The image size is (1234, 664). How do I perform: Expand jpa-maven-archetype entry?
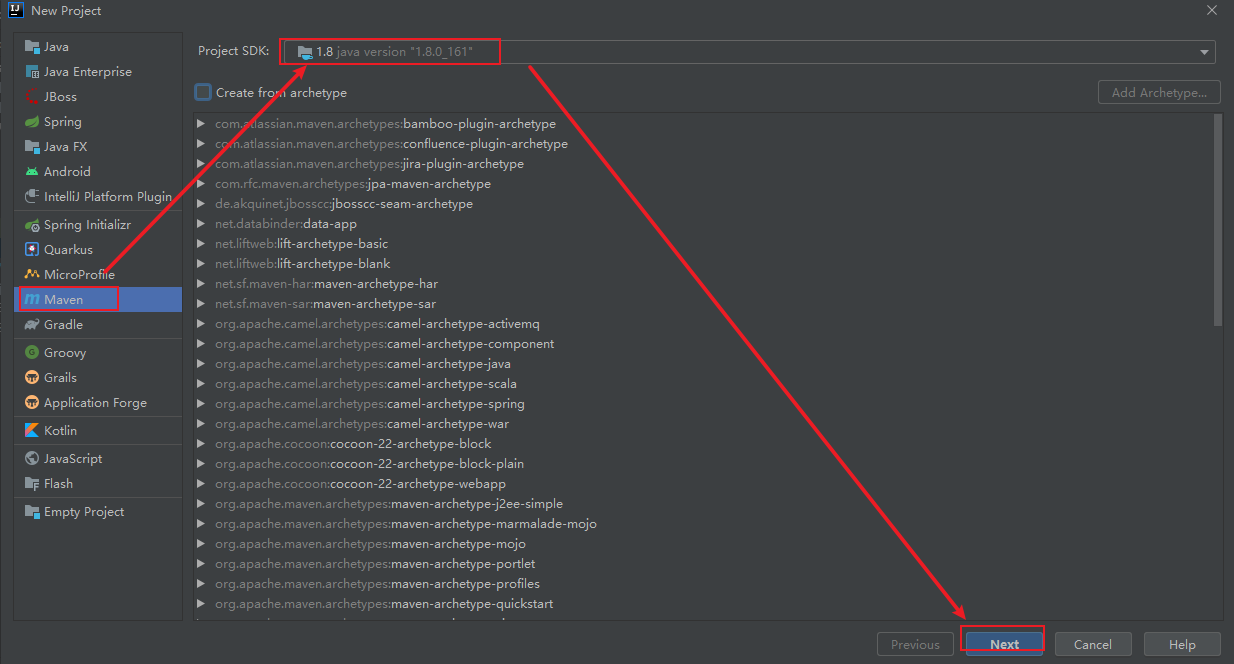(201, 184)
